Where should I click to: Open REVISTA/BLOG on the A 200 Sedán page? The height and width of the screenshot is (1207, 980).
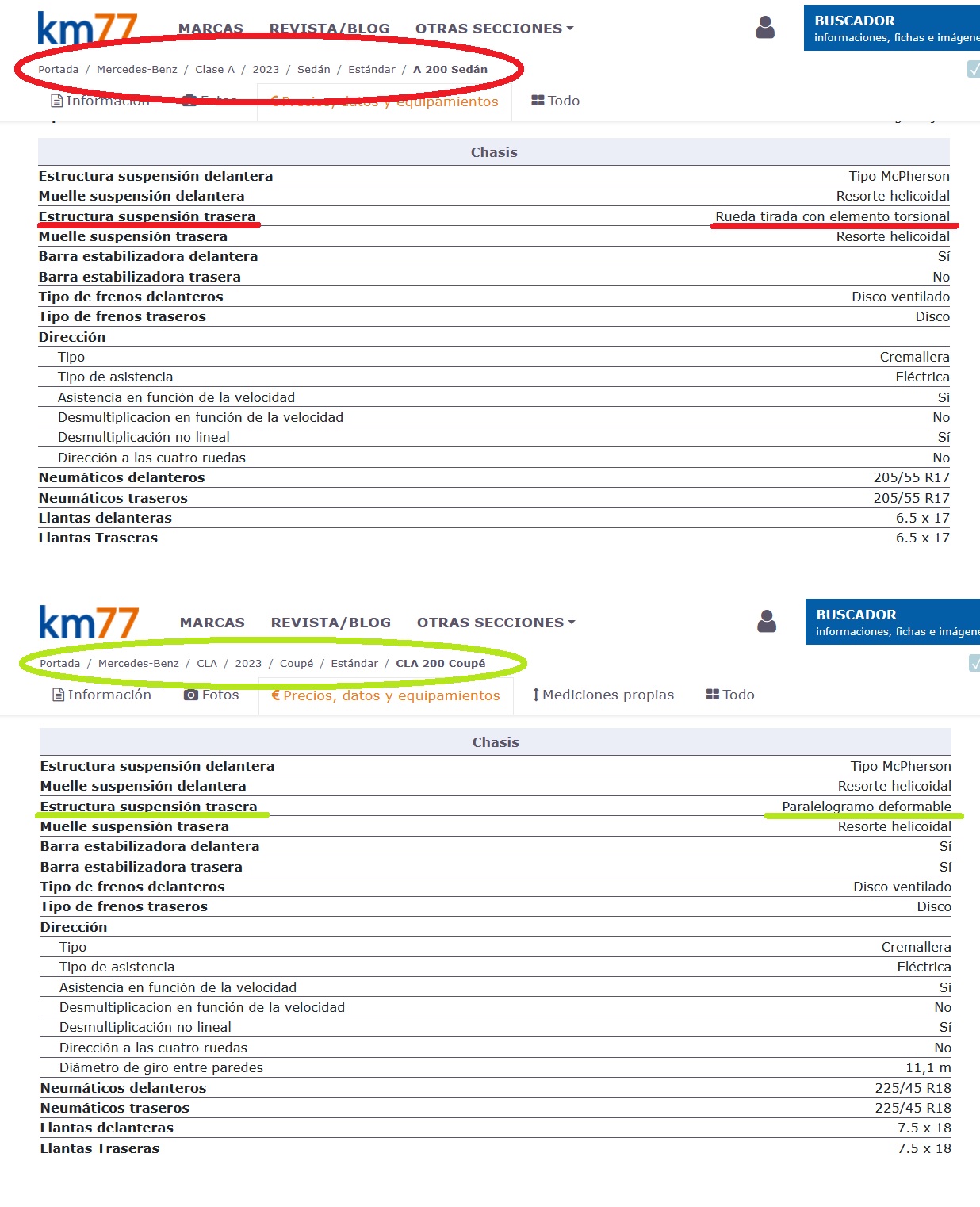(329, 29)
